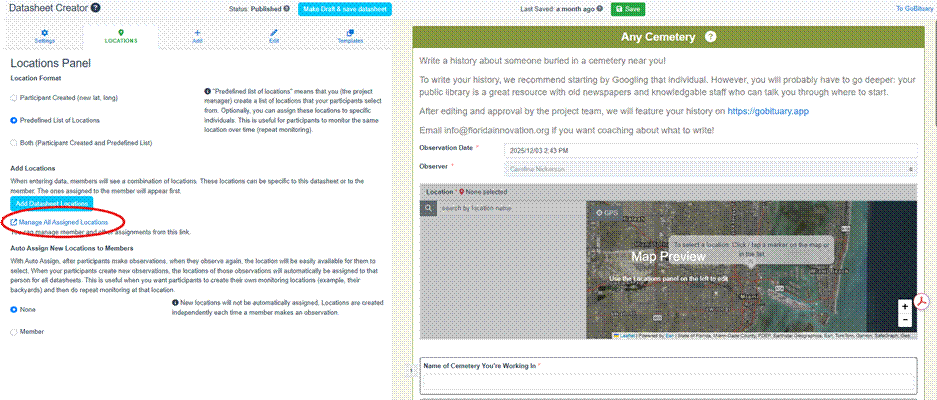Click the help icon next to Published status
937x400 pixels.
tap(290, 8)
